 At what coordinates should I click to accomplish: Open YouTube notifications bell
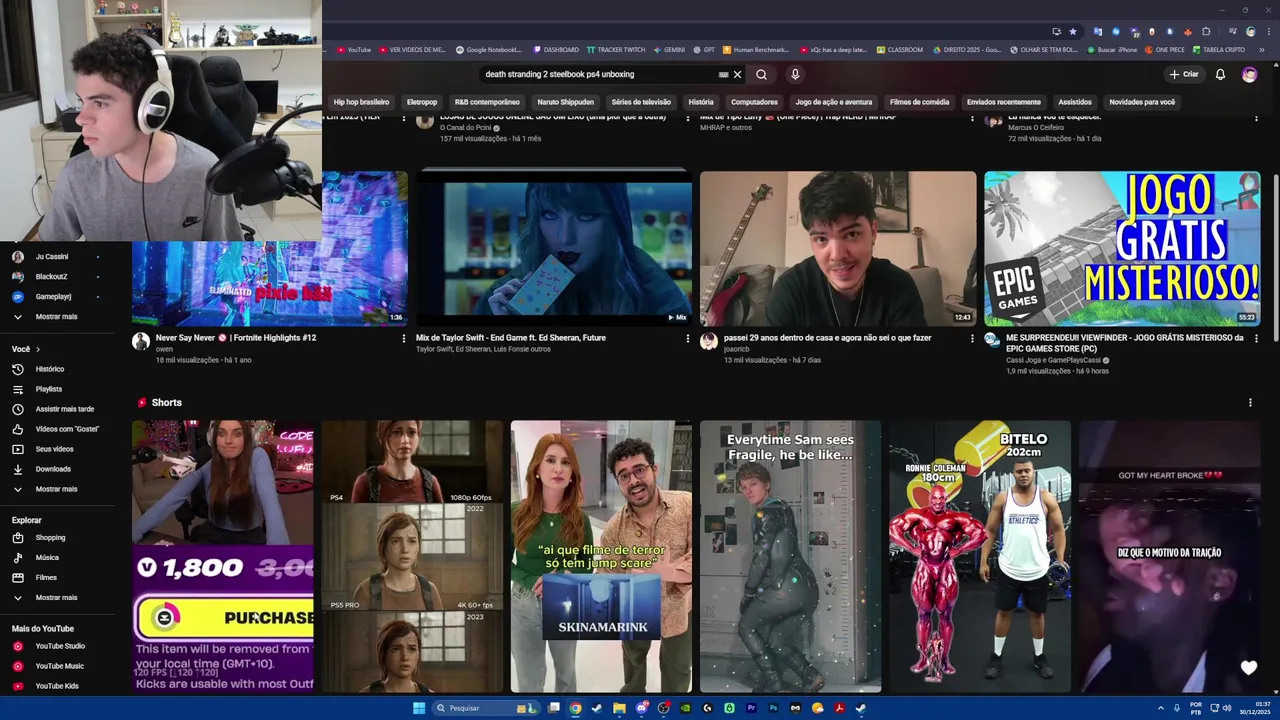point(1220,74)
